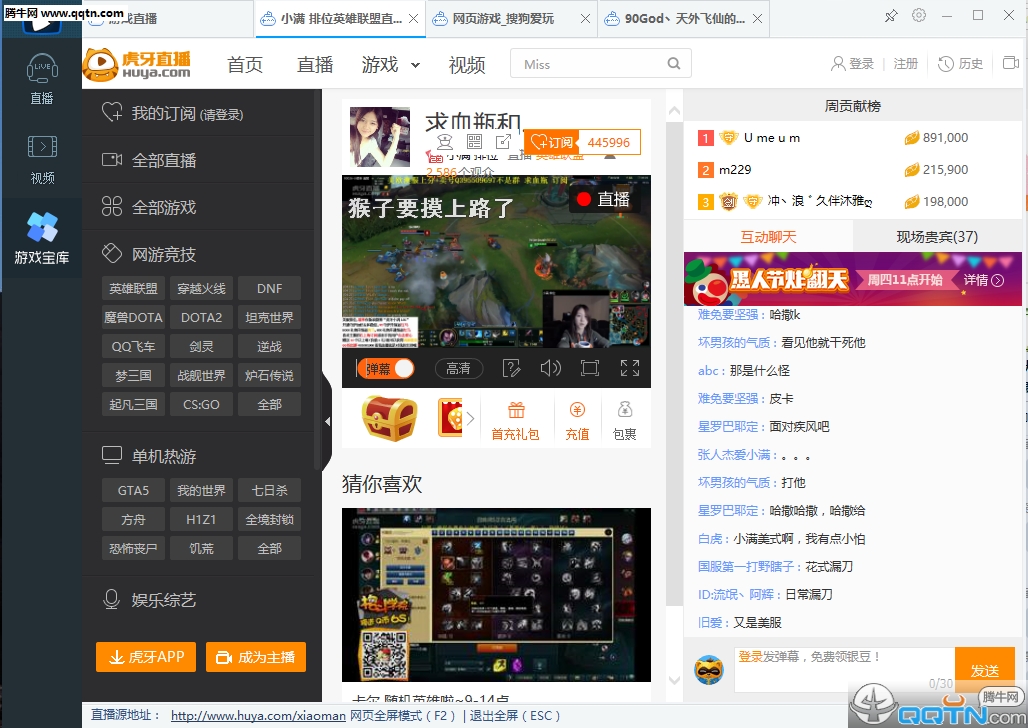The width and height of the screenshot is (1028, 728).
Task: Open the 充值 recharge option
Action: (x=577, y=421)
